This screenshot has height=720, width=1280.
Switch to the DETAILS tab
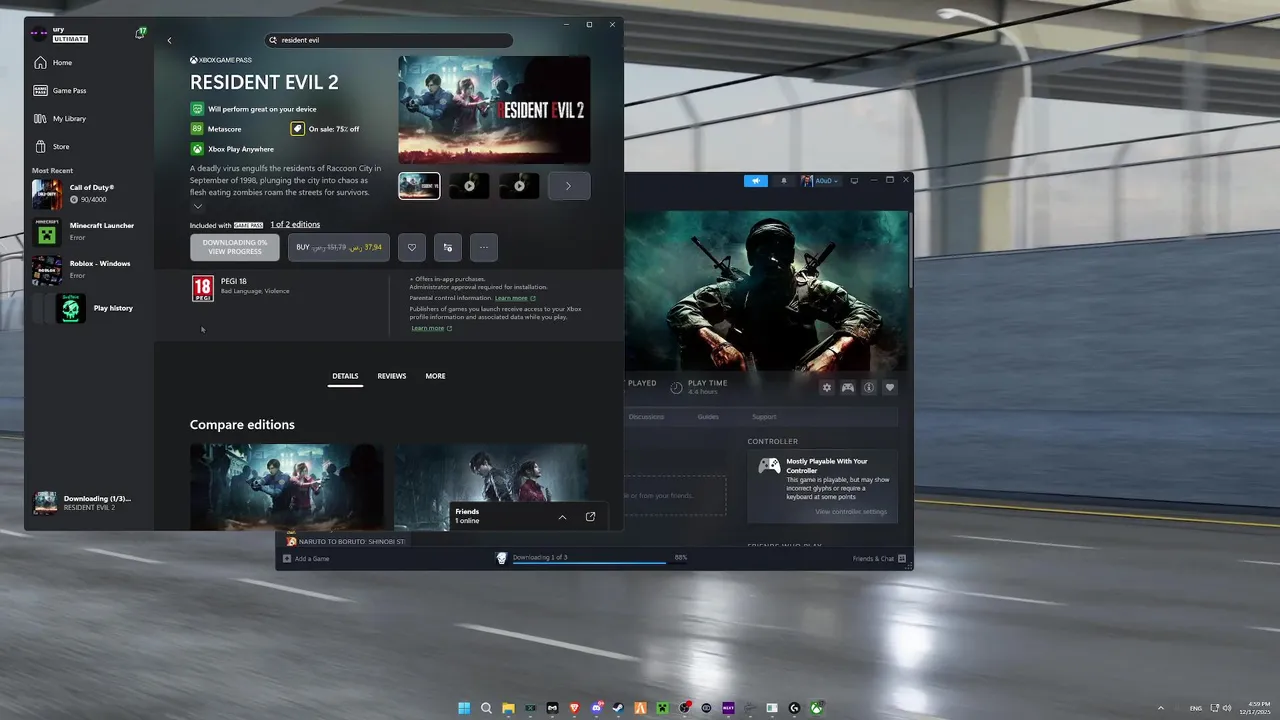(x=345, y=376)
